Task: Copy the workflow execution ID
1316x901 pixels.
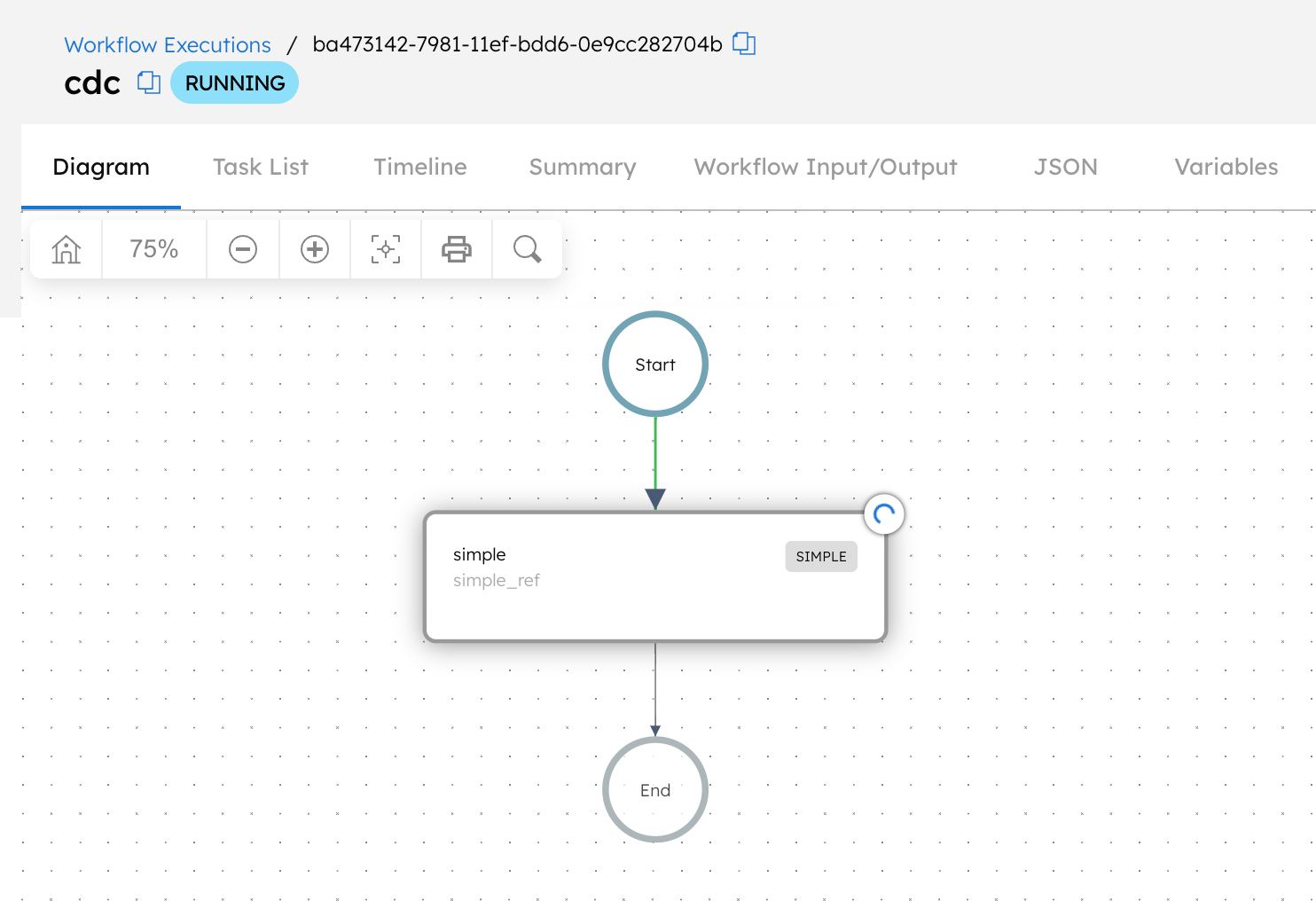Action: point(744,44)
